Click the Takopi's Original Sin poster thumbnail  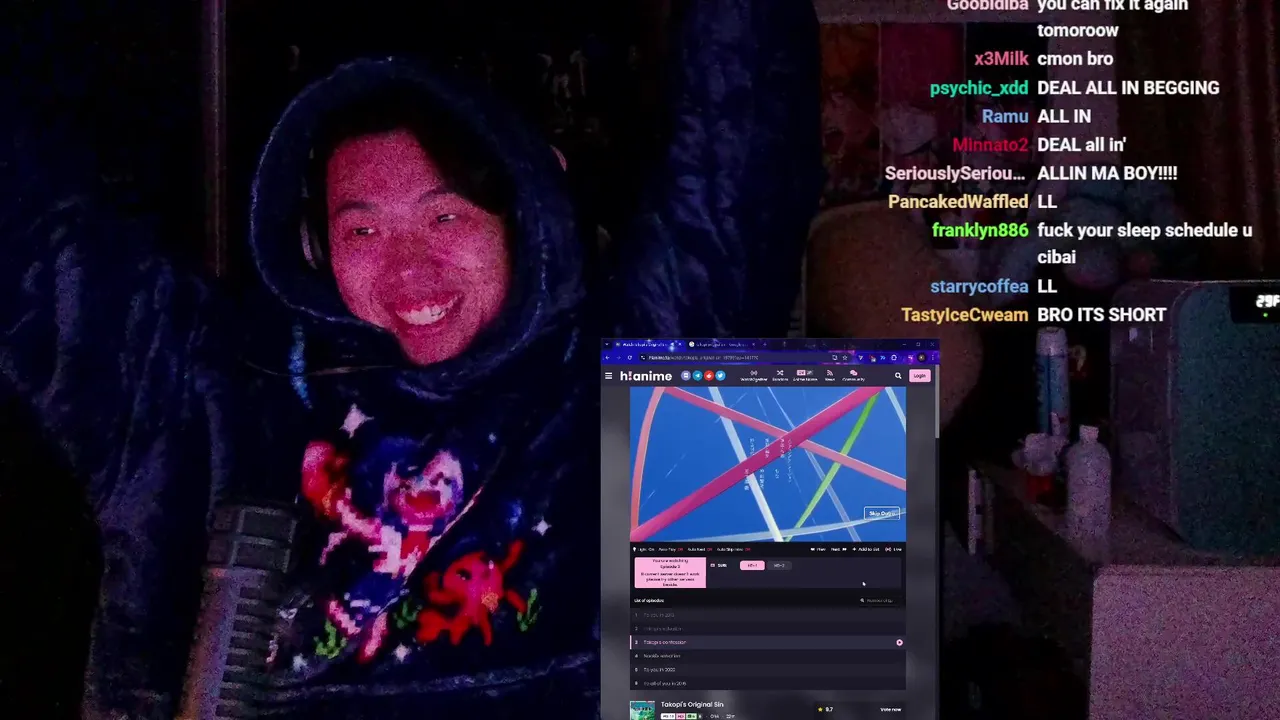[642, 710]
